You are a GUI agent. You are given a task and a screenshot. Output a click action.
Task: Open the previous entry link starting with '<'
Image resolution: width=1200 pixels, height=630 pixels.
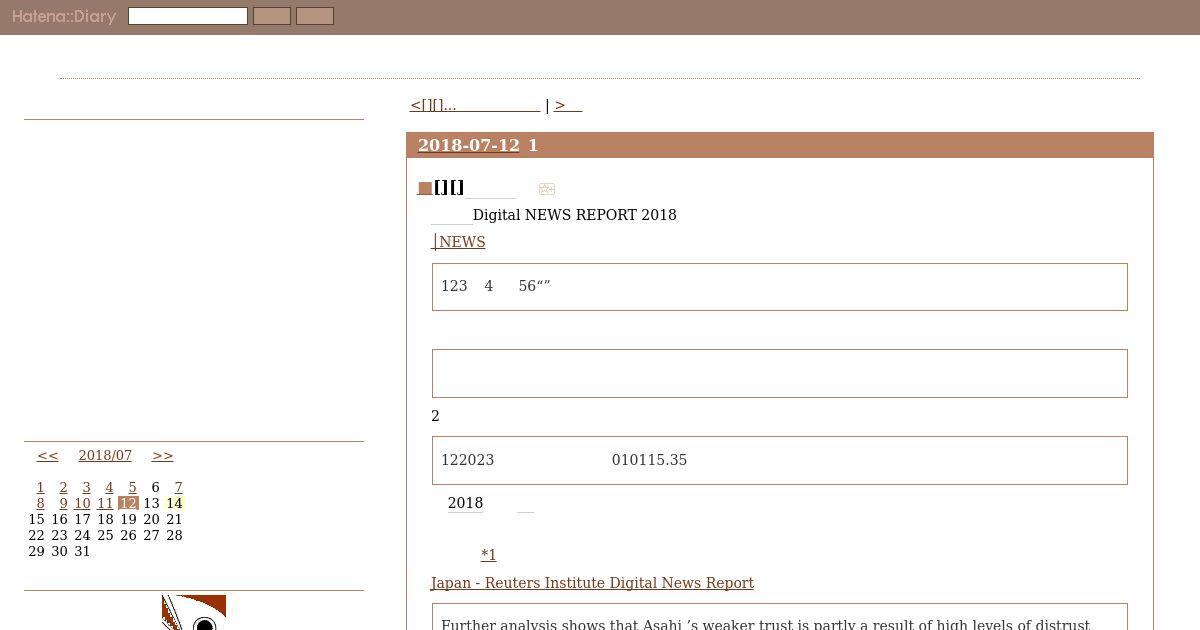tap(475, 105)
